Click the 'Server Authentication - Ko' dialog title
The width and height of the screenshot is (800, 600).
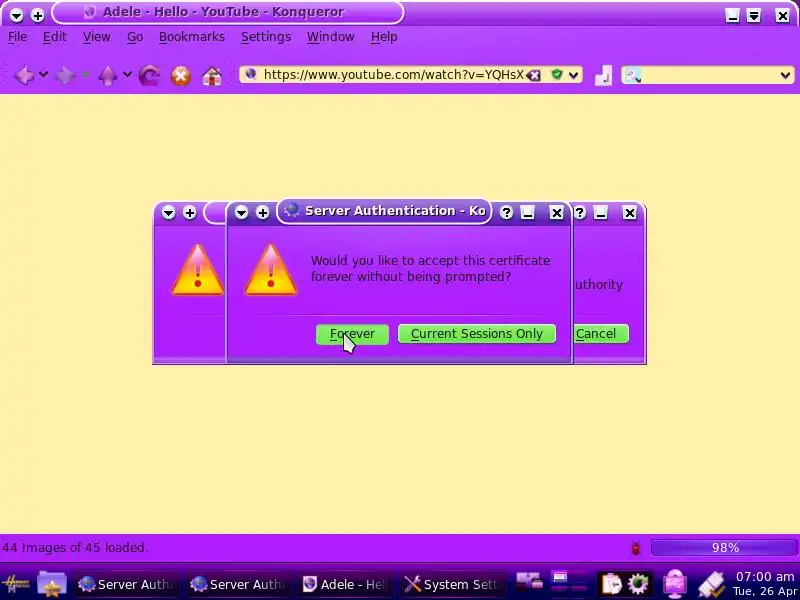(394, 211)
